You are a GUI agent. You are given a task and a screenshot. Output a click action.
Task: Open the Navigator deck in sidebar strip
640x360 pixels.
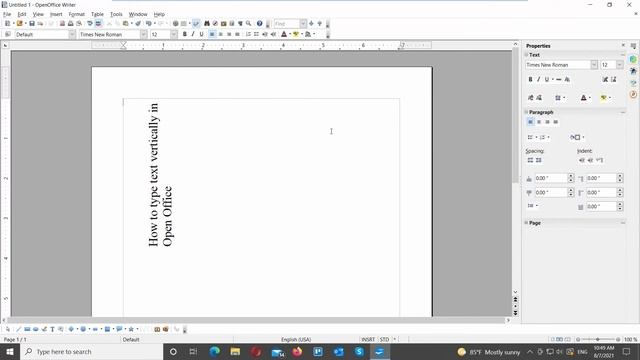click(633, 95)
